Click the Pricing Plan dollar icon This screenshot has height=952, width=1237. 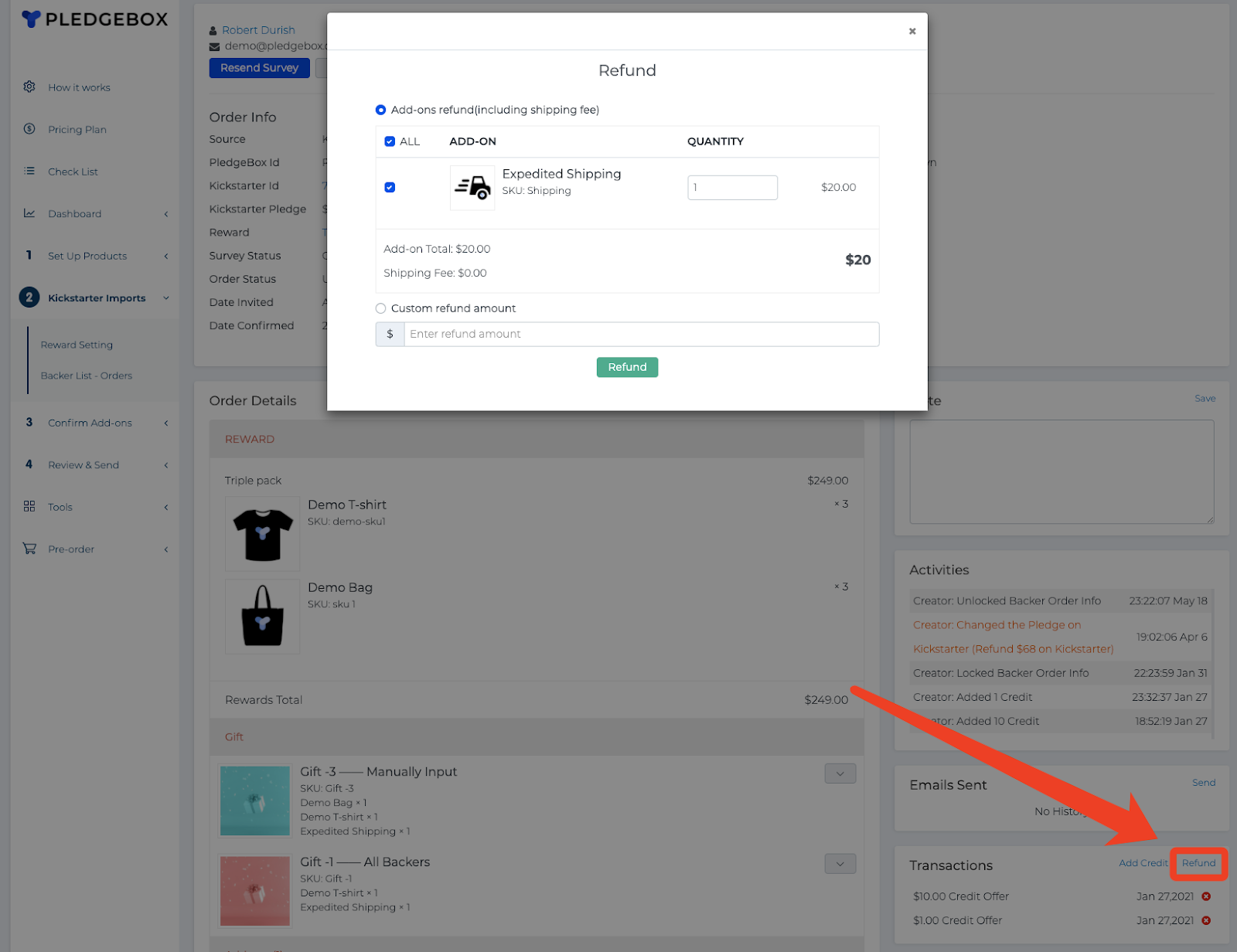pos(29,129)
